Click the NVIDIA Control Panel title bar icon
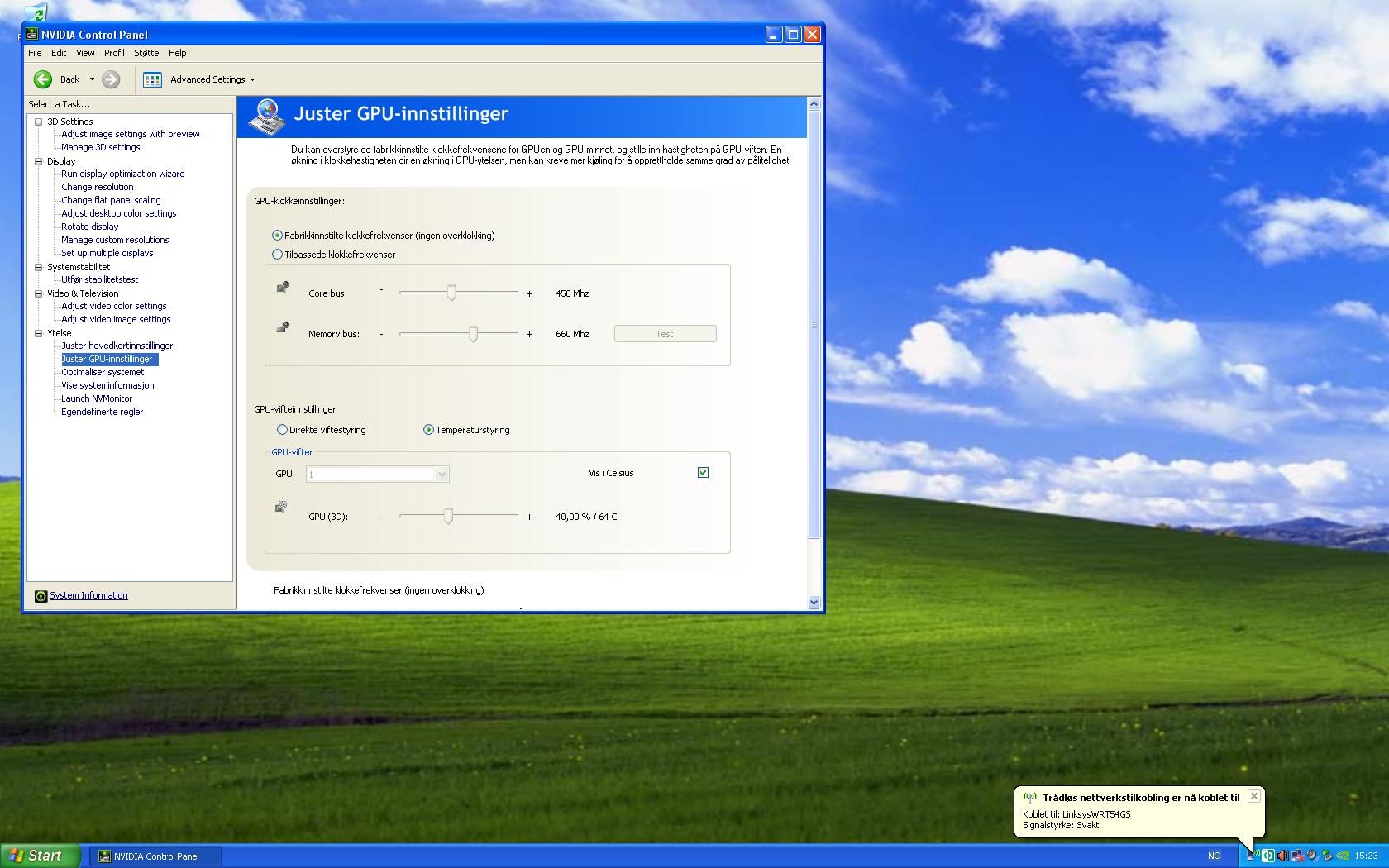 pos(32,34)
